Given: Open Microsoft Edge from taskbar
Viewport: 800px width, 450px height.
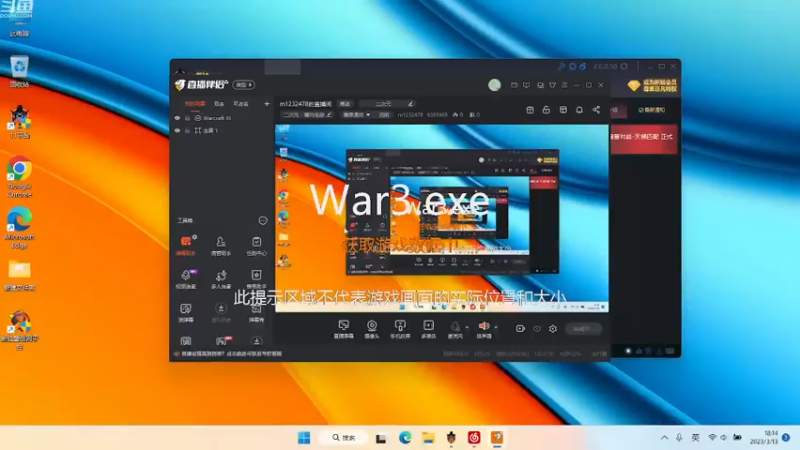Looking at the screenshot, I should (x=405, y=438).
